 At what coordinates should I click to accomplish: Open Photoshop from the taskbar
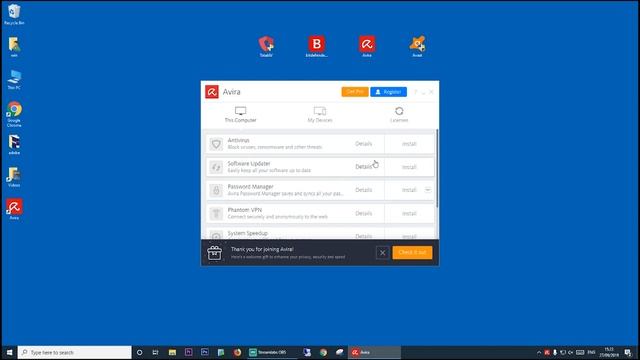(x=204, y=352)
